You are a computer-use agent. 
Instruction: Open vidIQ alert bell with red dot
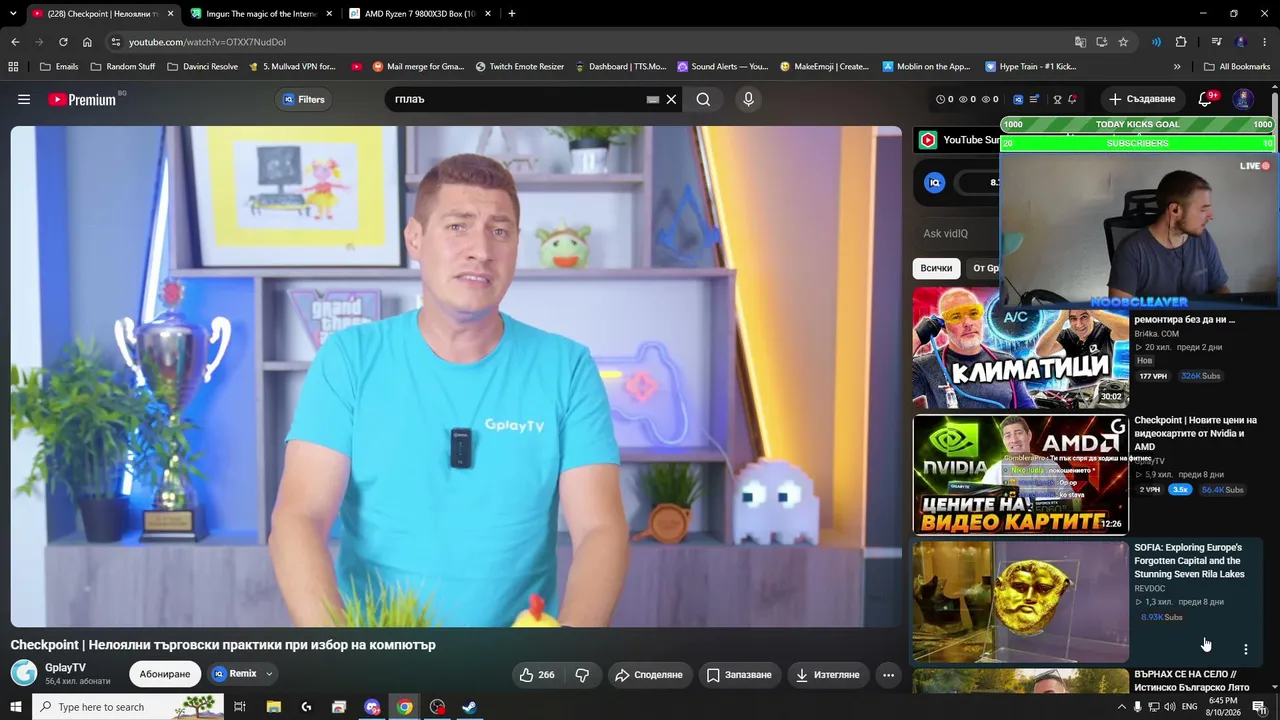tap(1072, 99)
